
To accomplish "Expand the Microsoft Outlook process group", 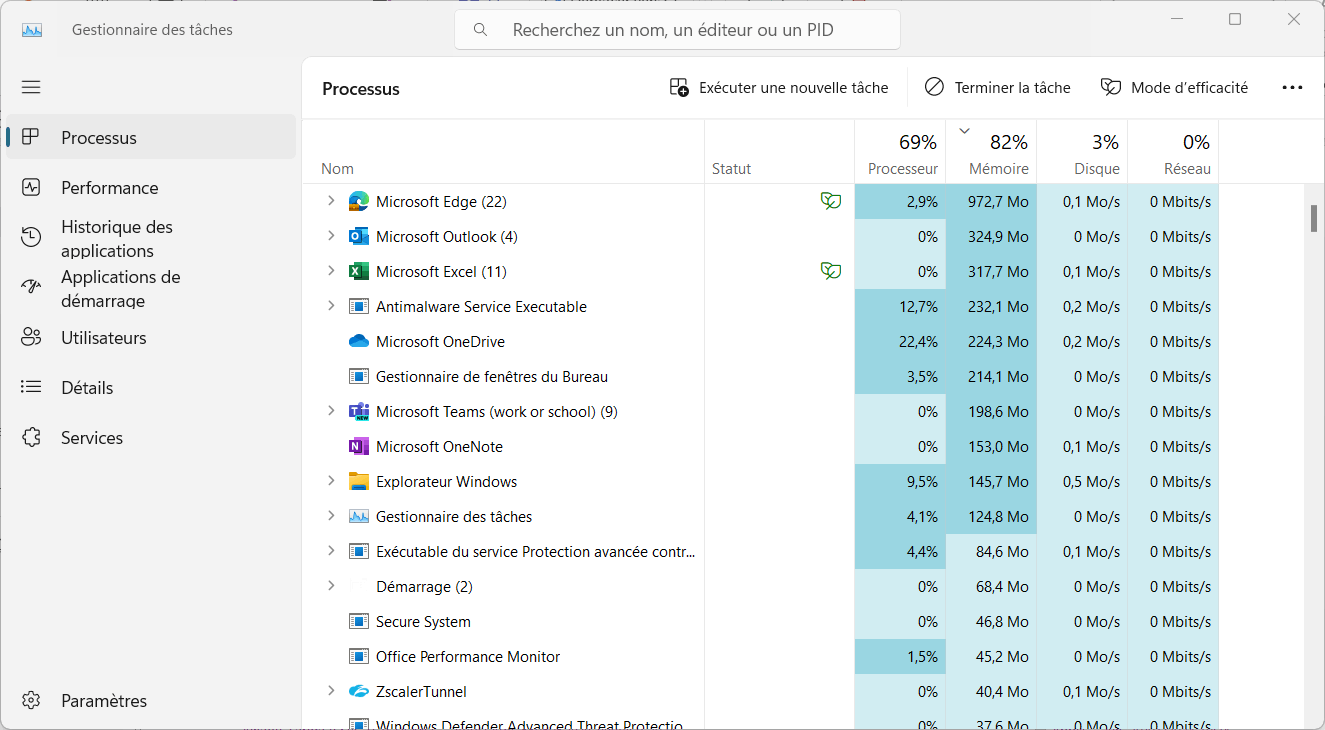I will (331, 236).
